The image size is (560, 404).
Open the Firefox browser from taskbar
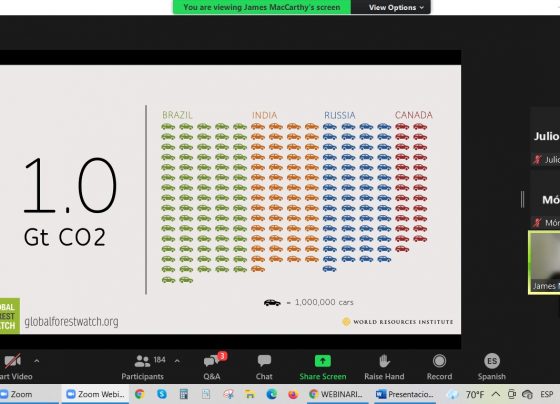click(x=293, y=394)
